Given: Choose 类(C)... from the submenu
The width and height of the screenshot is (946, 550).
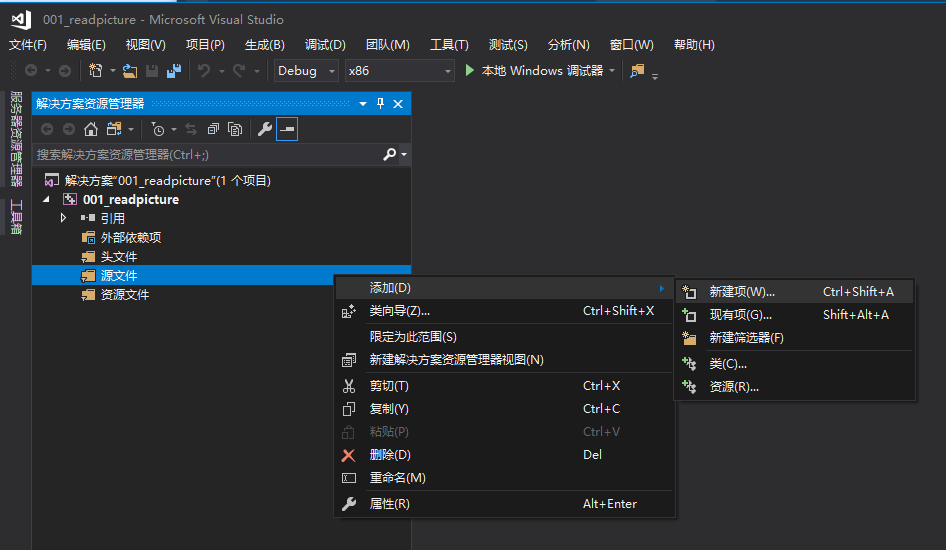Looking at the screenshot, I should (x=795, y=364).
